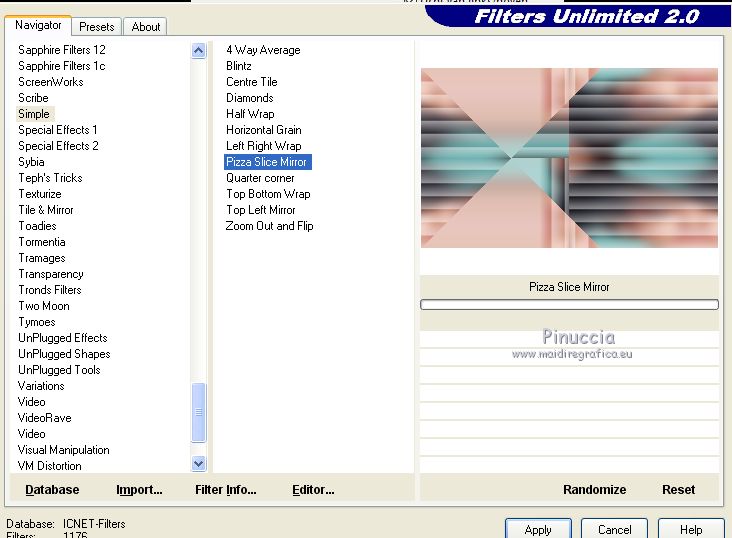Choose the Quarter corner filter
Image resolution: width=732 pixels, height=538 pixels.
[260, 178]
